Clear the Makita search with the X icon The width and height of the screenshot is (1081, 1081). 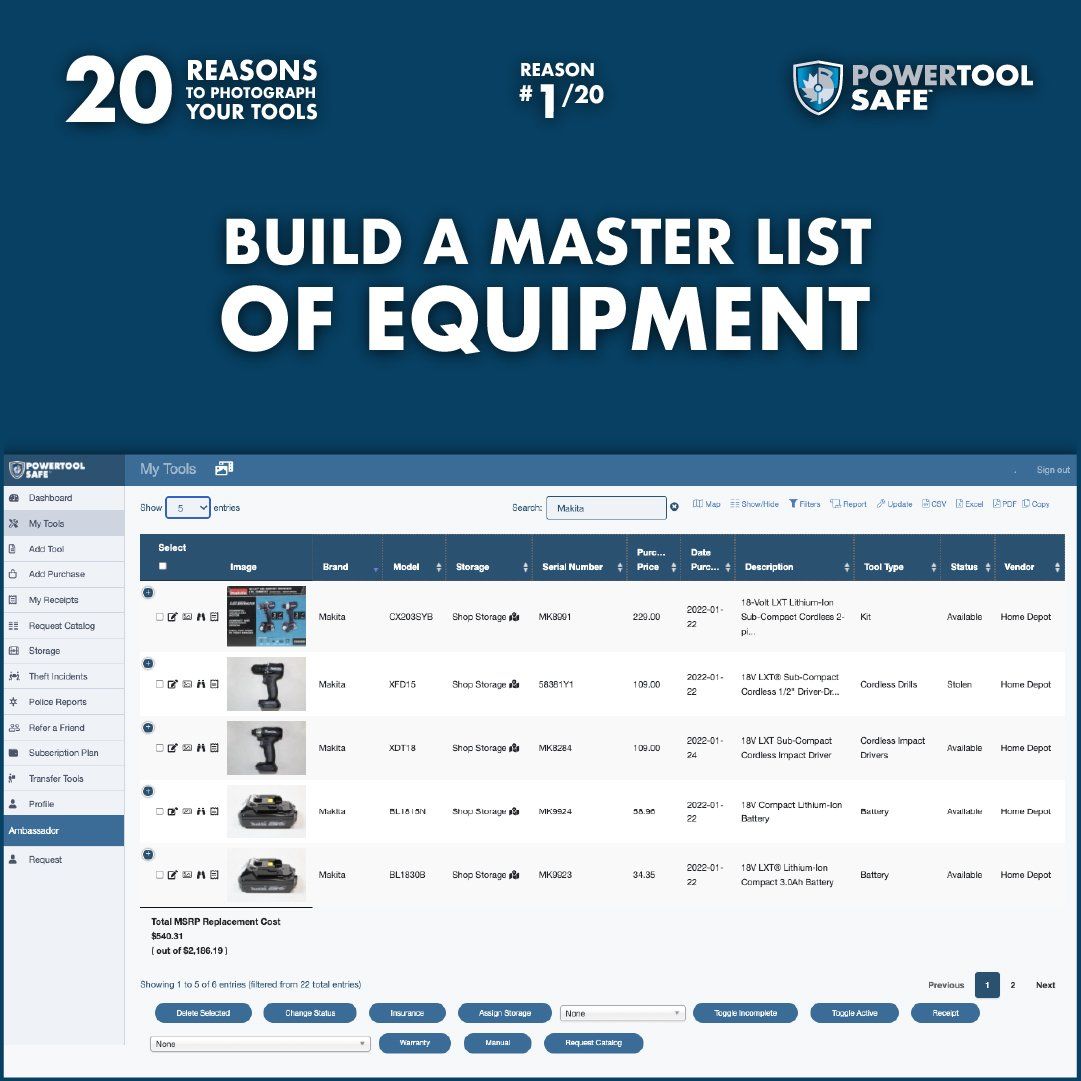click(674, 507)
